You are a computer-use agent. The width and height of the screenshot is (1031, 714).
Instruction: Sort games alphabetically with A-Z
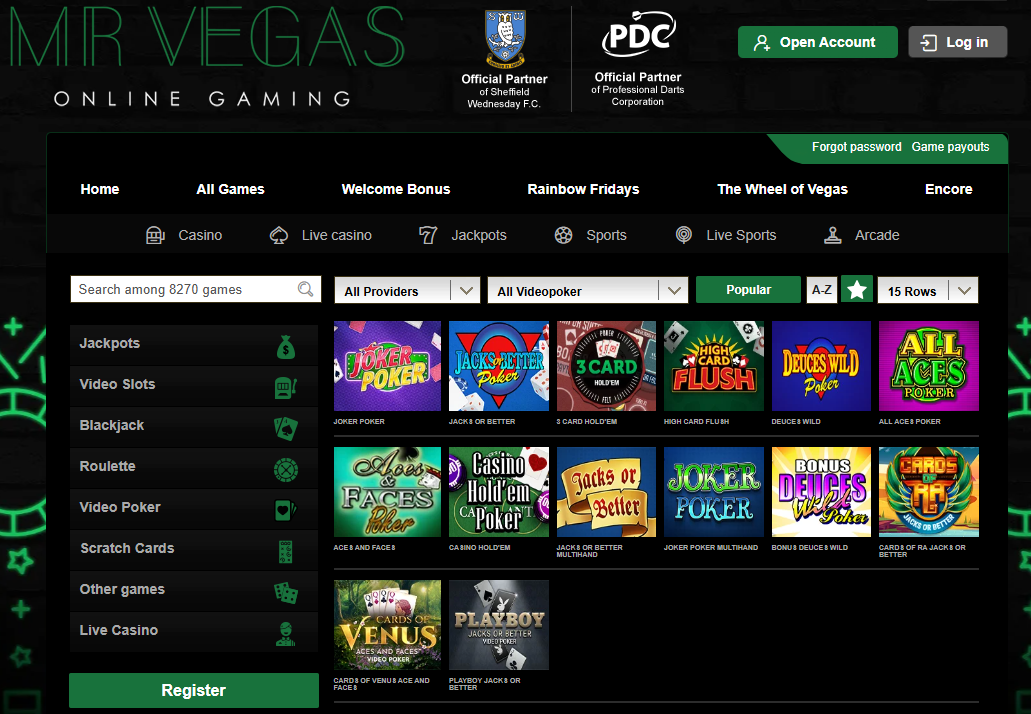tap(822, 289)
